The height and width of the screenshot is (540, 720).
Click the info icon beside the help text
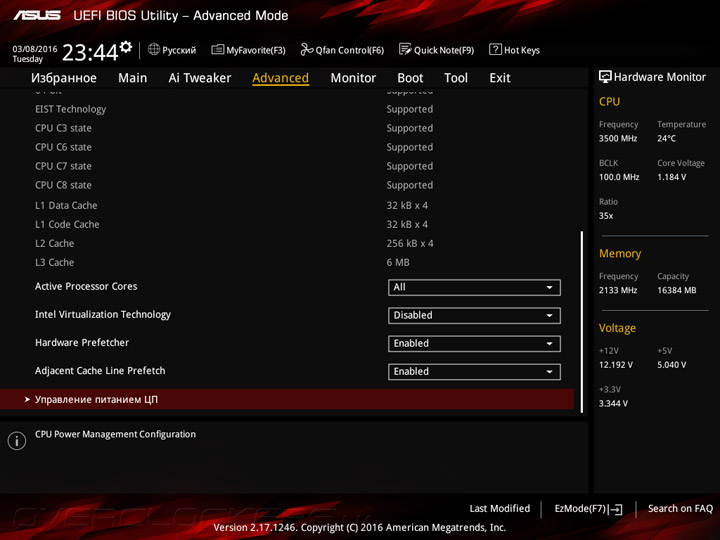pyautogui.click(x=17, y=441)
